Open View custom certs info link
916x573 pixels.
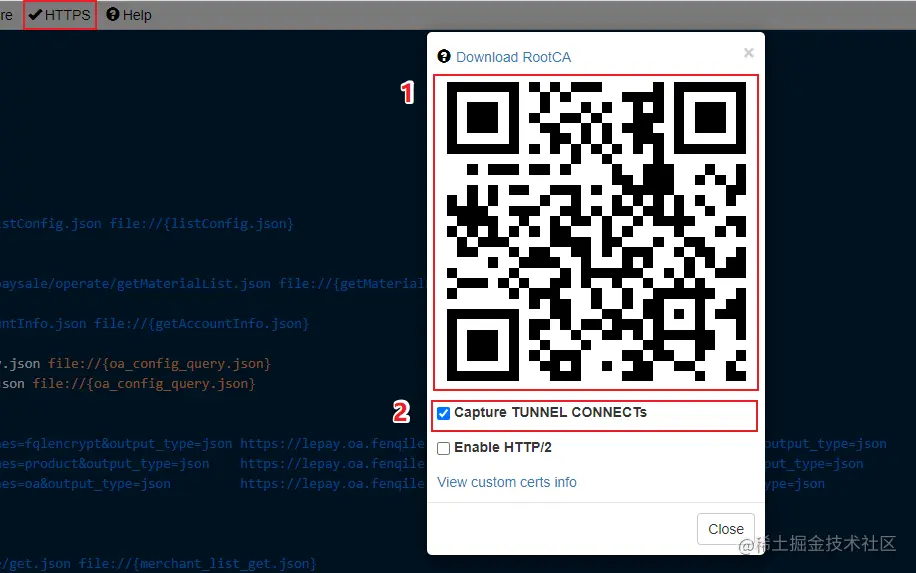[506, 482]
